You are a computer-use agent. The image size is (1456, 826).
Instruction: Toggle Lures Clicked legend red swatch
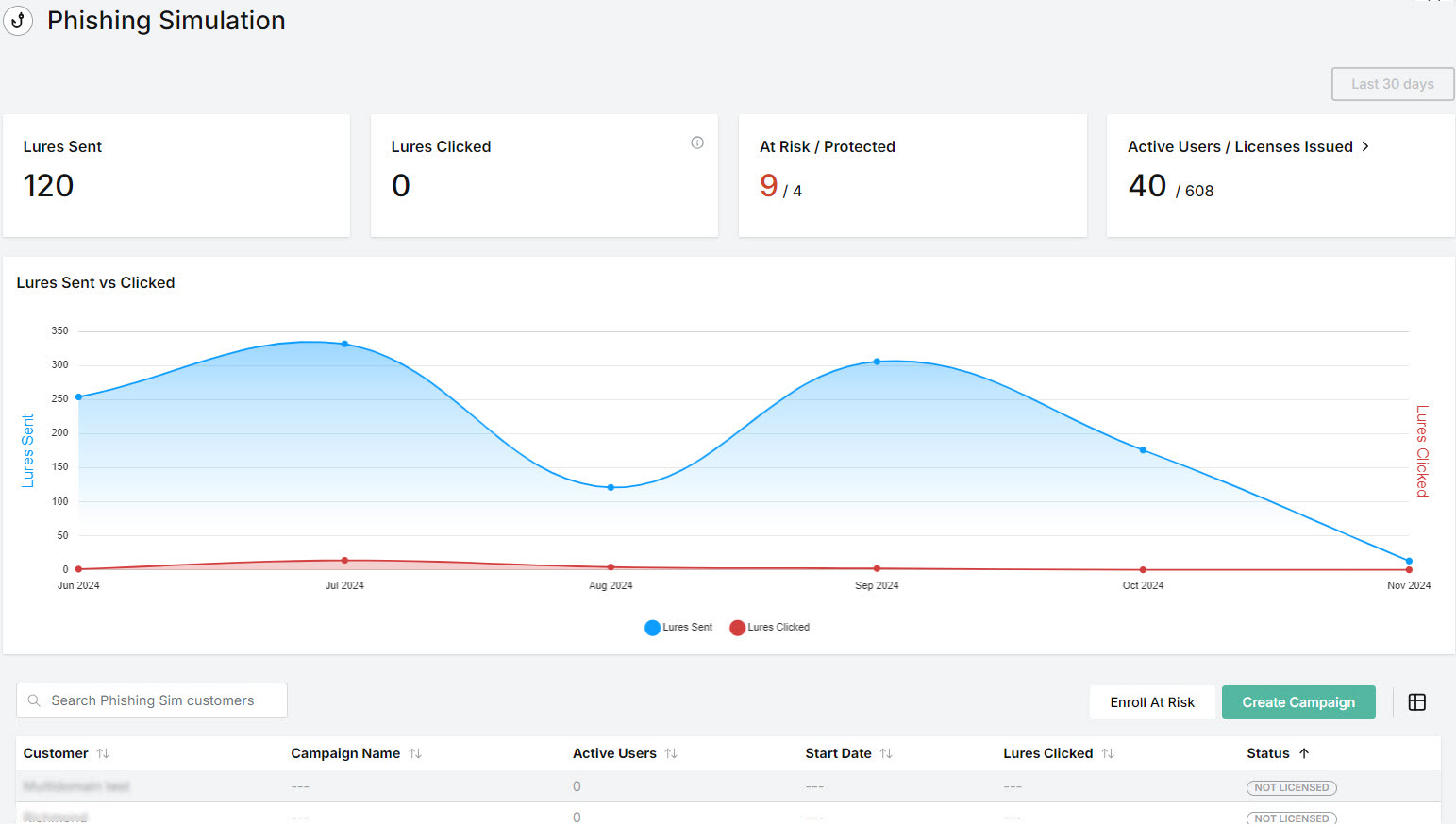point(738,628)
